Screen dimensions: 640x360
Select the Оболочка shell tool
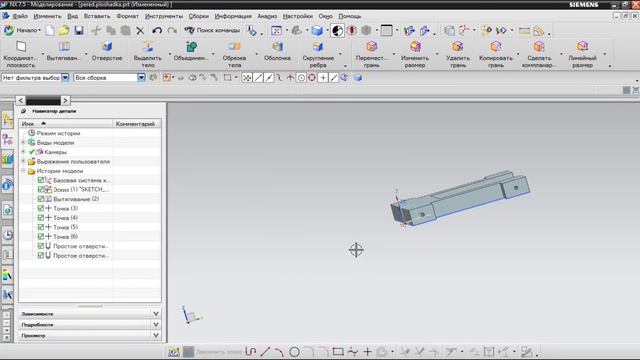point(278,51)
